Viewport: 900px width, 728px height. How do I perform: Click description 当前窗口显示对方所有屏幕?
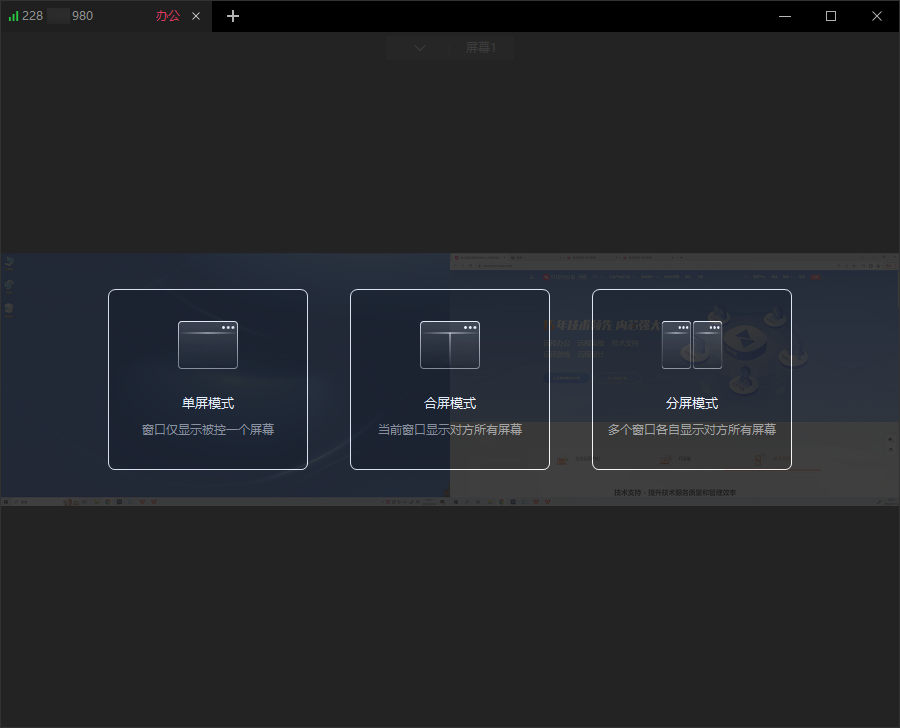(x=450, y=430)
